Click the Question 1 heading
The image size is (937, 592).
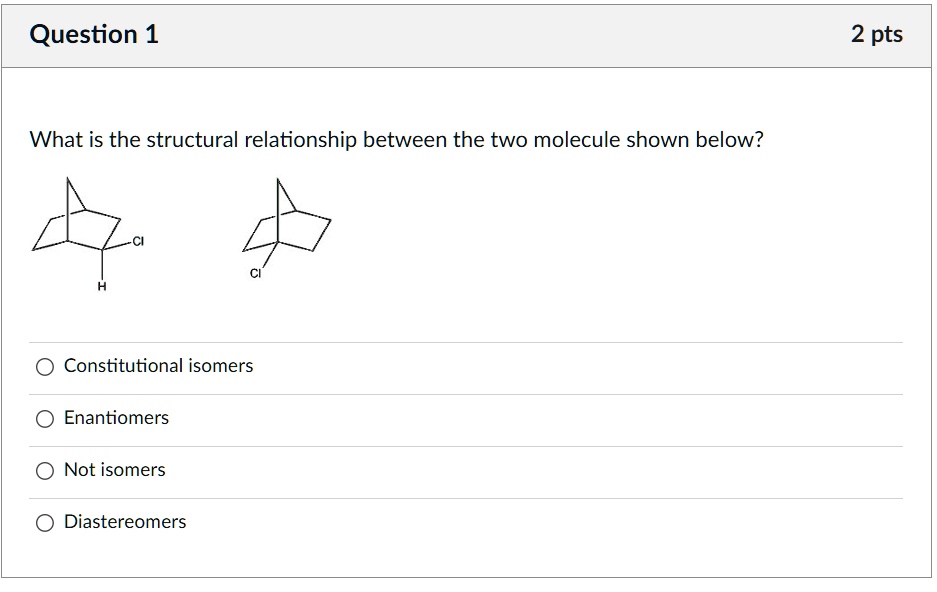coord(95,32)
